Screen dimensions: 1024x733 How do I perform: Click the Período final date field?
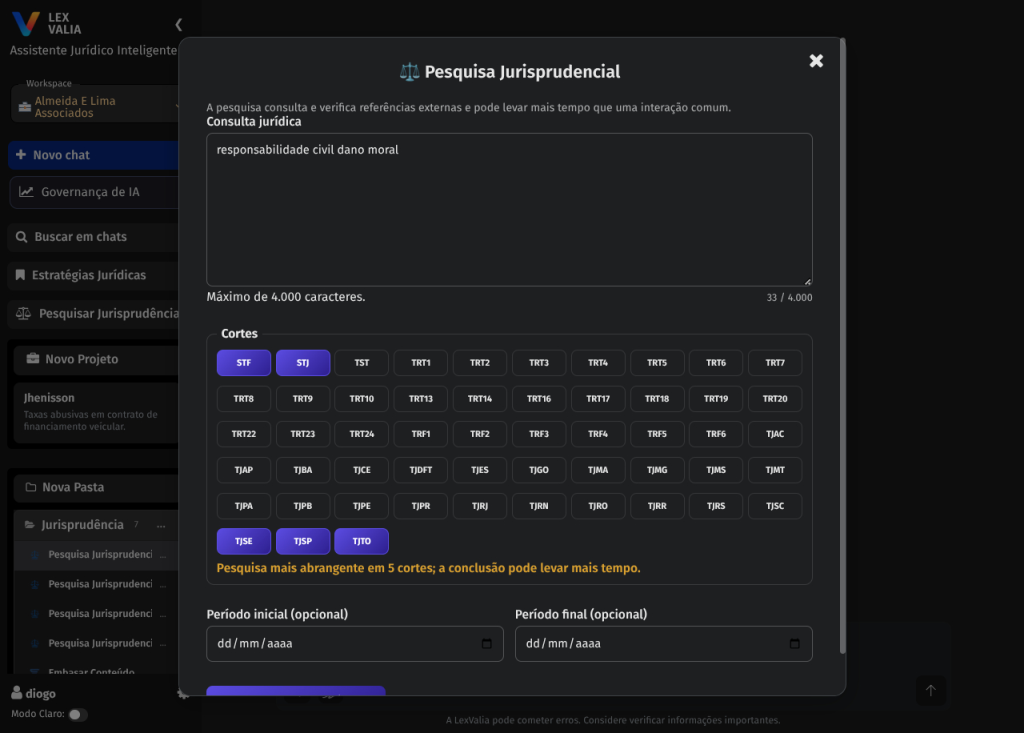click(664, 643)
